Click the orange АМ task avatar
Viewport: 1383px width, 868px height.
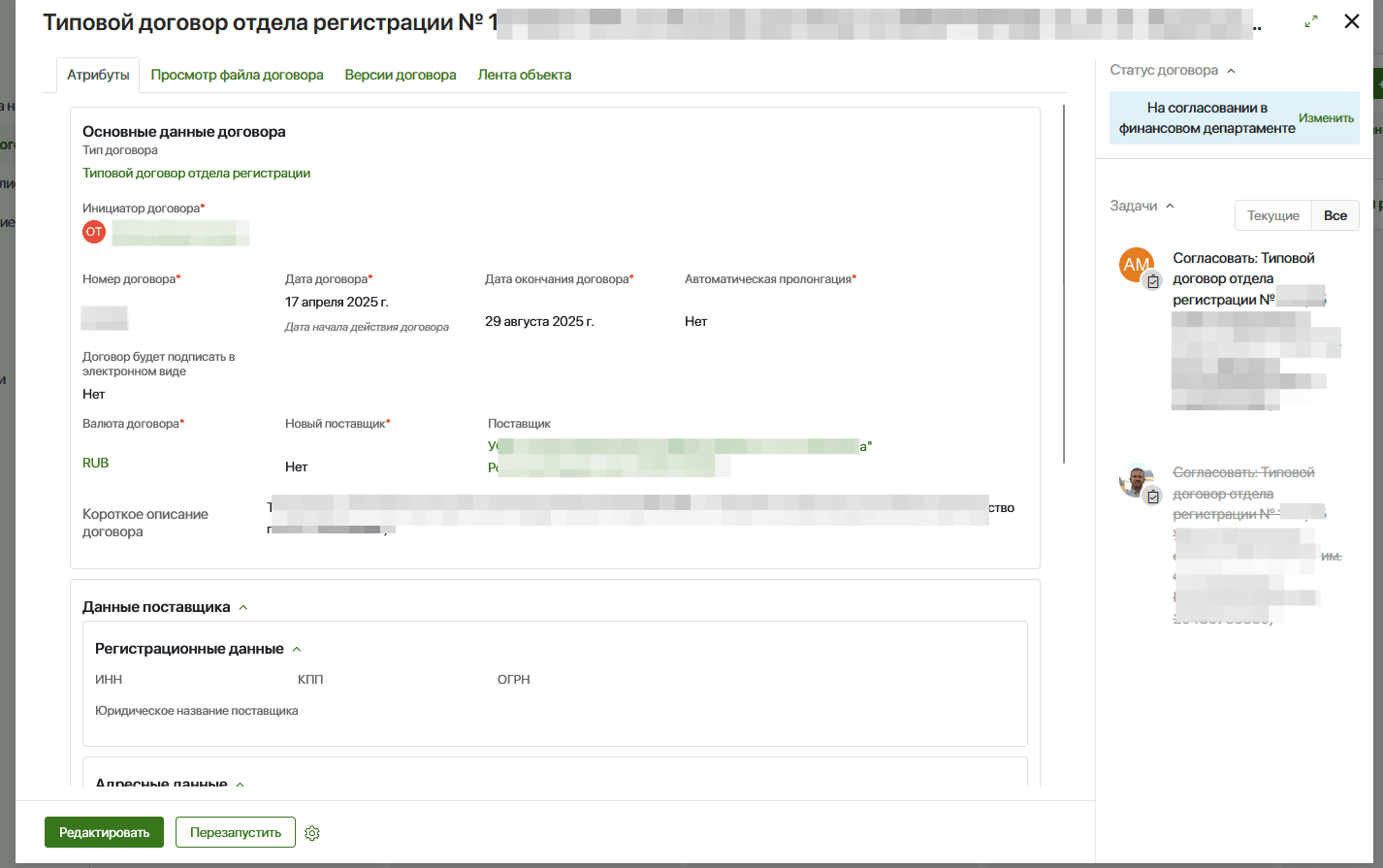point(1136,265)
